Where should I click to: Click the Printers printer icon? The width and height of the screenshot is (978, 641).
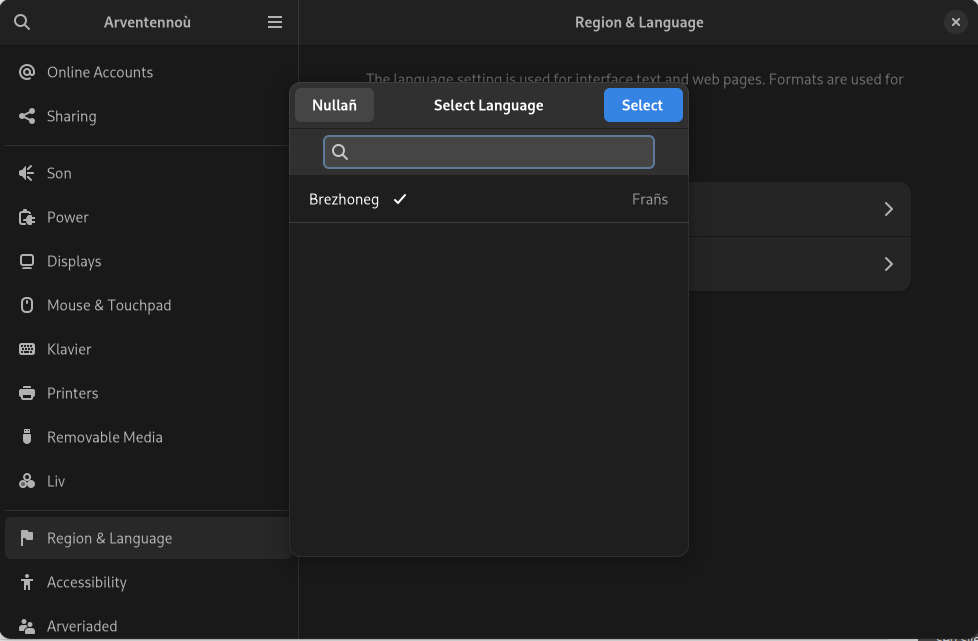click(27, 393)
